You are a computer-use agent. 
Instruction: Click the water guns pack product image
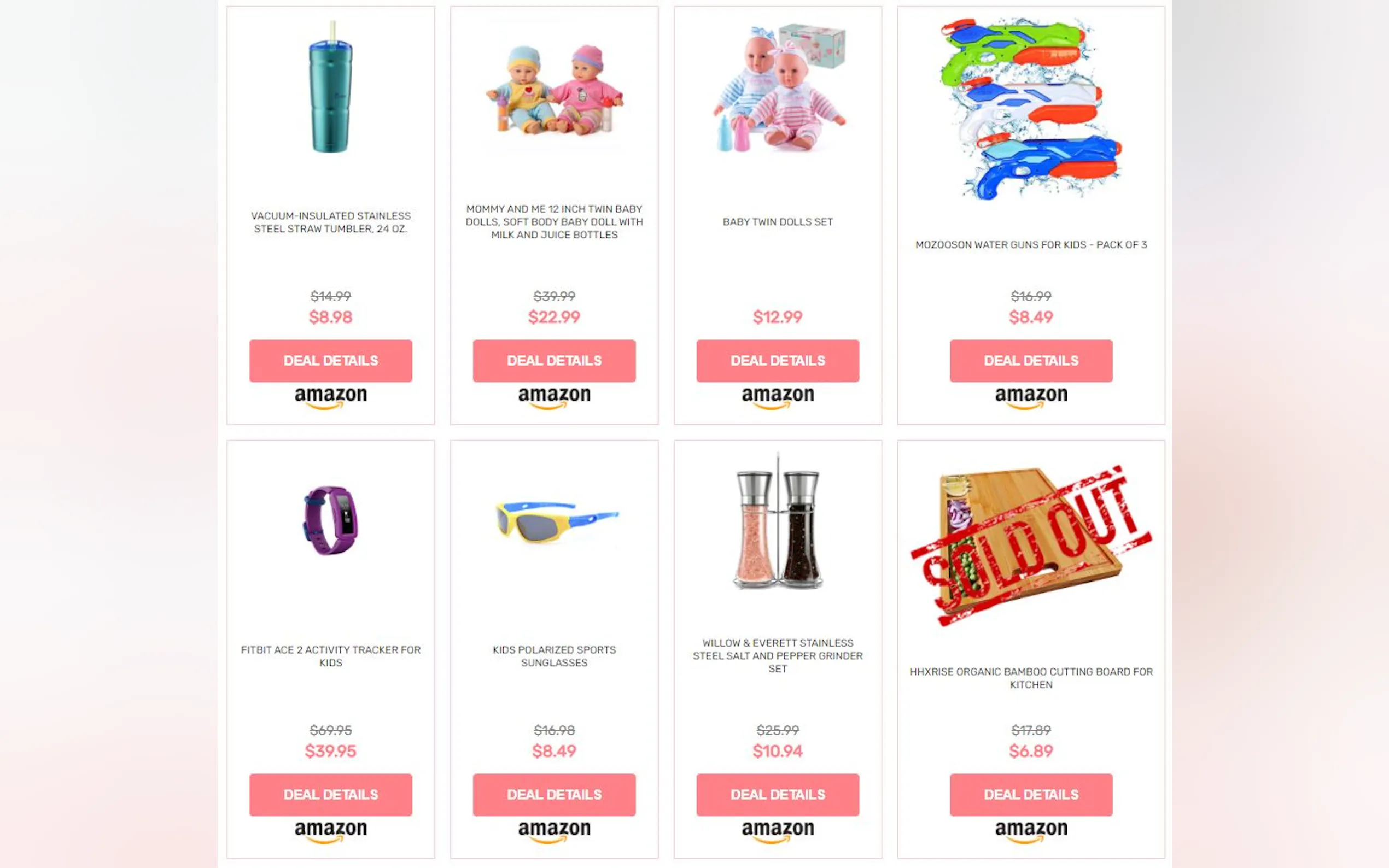point(1031,108)
